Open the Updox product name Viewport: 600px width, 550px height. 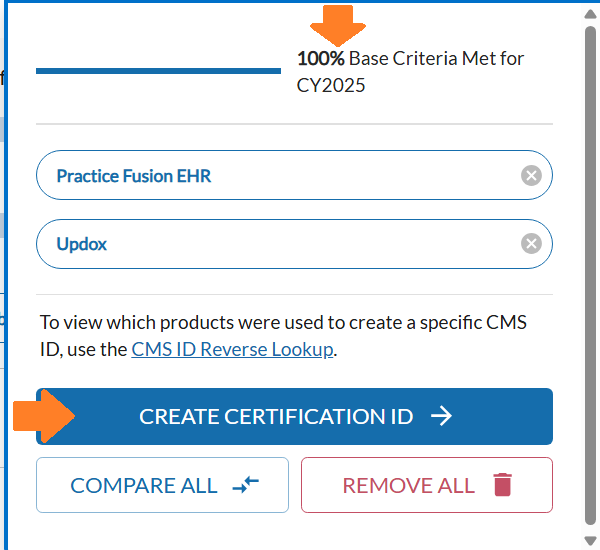click(82, 244)
